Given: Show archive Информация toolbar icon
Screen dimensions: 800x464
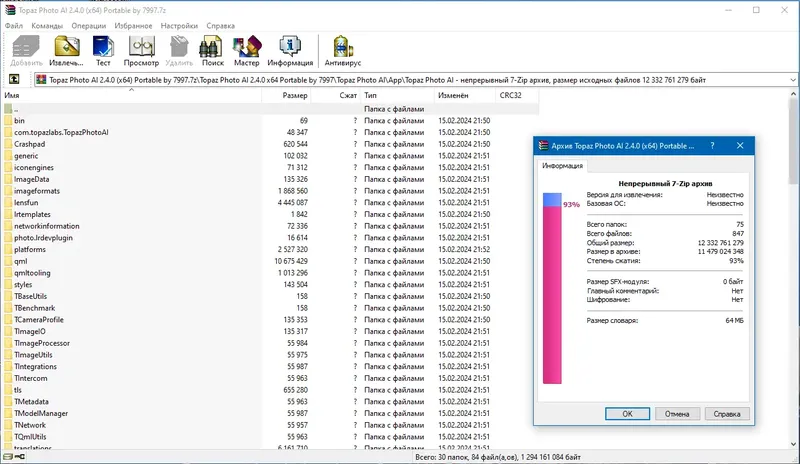Looking at the screenshot, I should coord(290,51).
